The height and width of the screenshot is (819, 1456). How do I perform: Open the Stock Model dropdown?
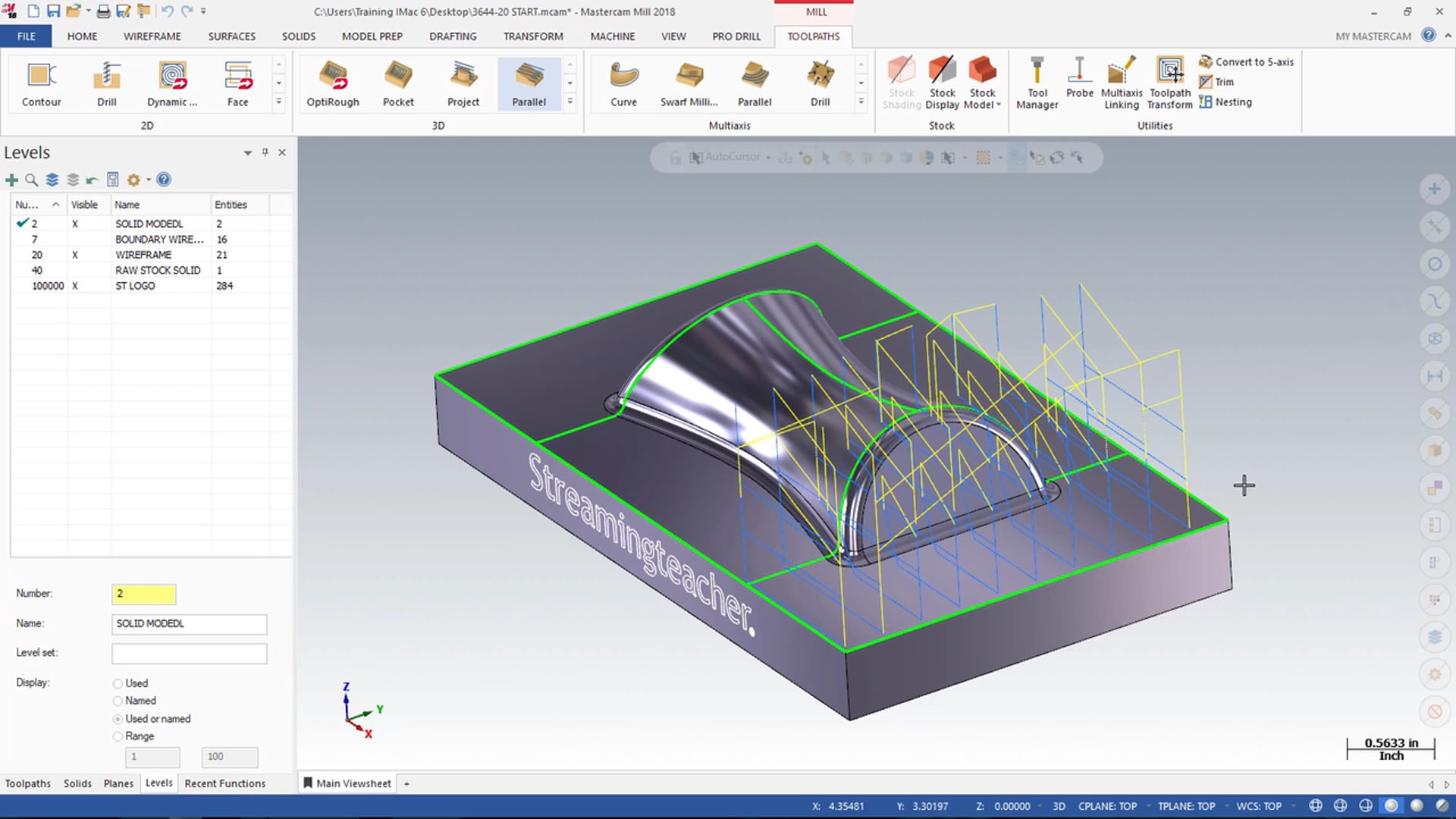point(982,105)
